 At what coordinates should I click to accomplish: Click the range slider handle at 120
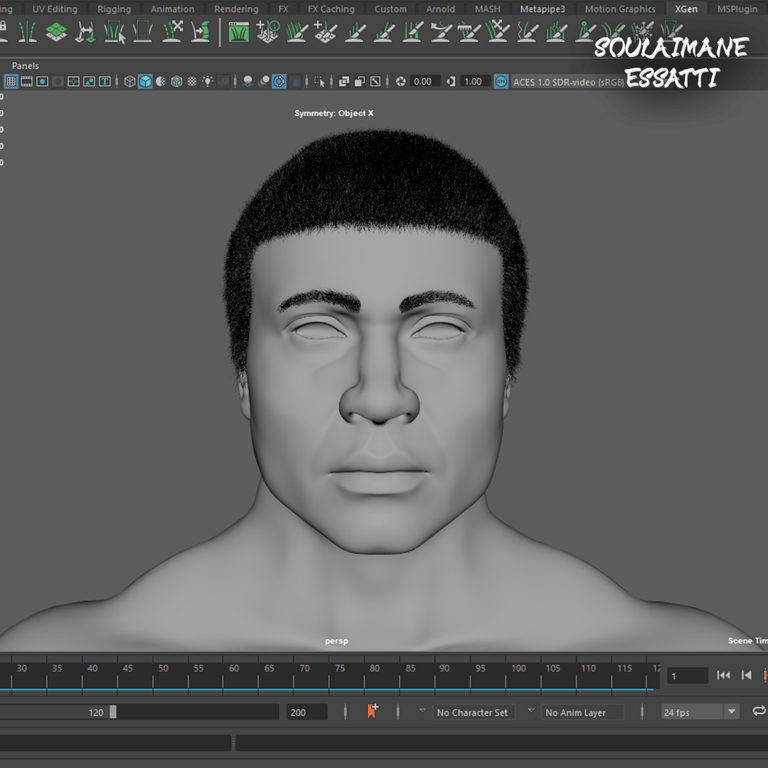click(113, 712)
